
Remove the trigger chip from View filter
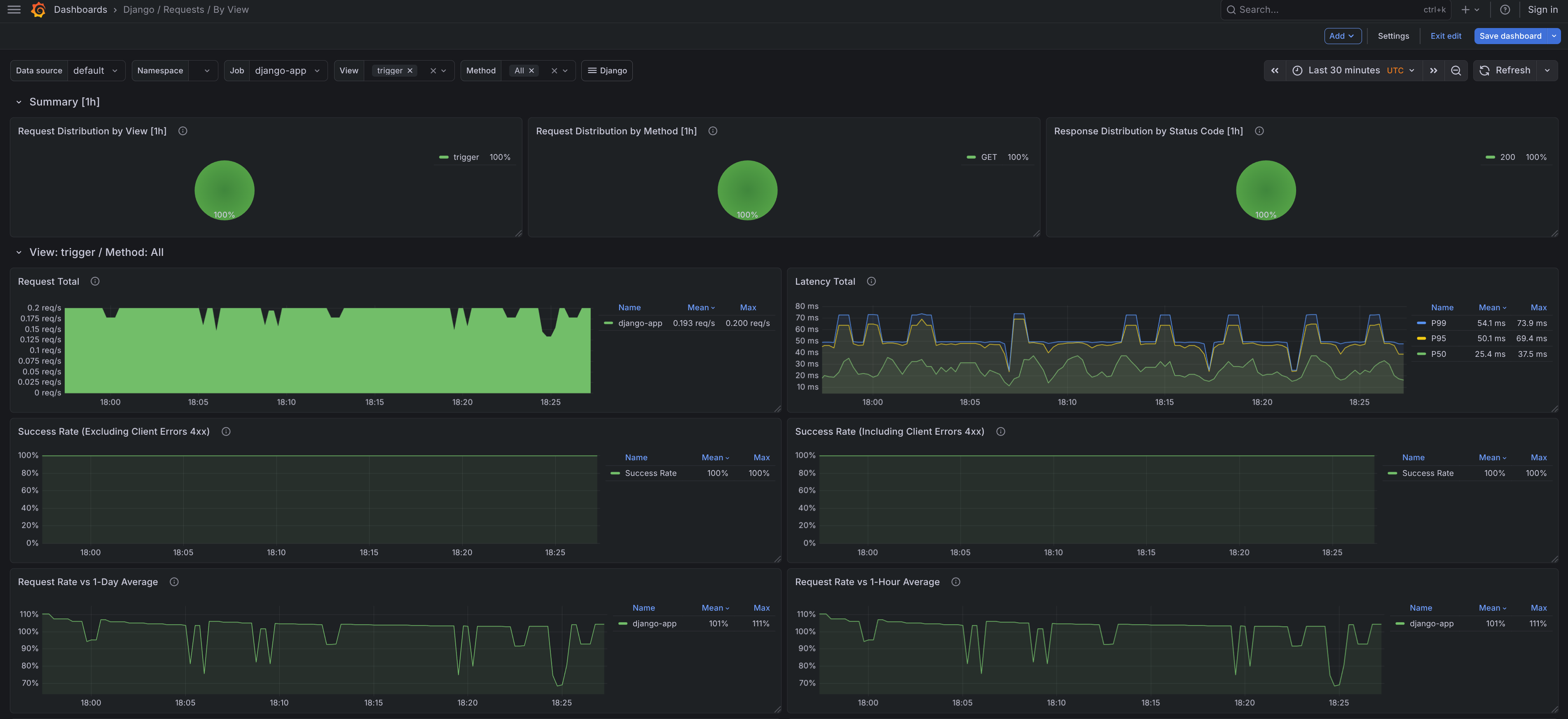tap(410, 70)
